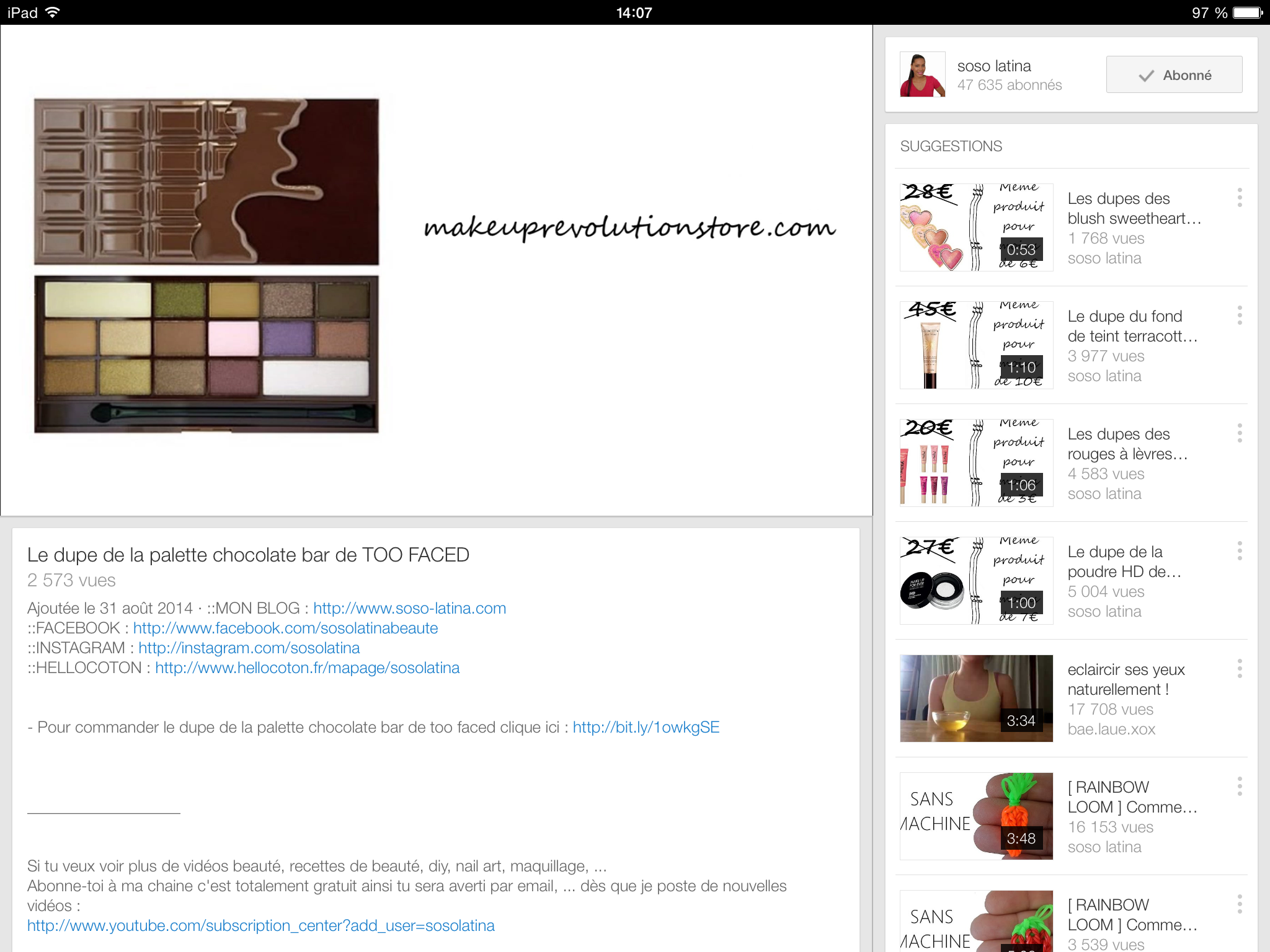This screenshot has width=1270, height=952.
Task: Tap the '17 708 vues' view count
Action: point(1111,709)
